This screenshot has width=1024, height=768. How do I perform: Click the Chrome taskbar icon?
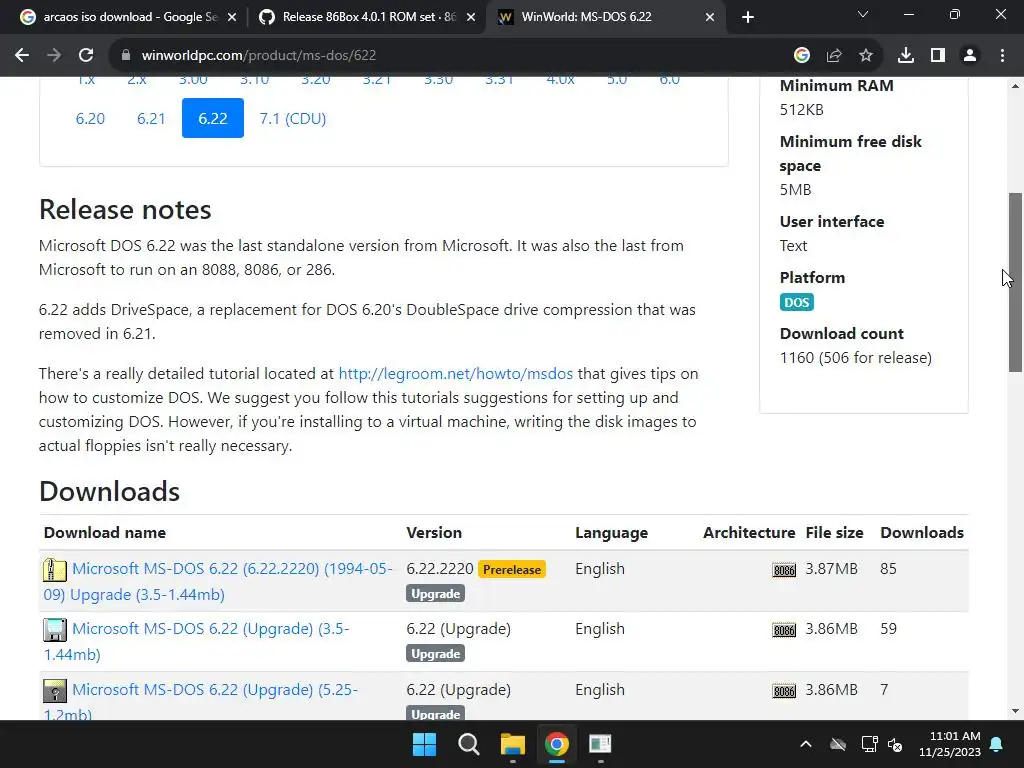(x=556, y=744)
